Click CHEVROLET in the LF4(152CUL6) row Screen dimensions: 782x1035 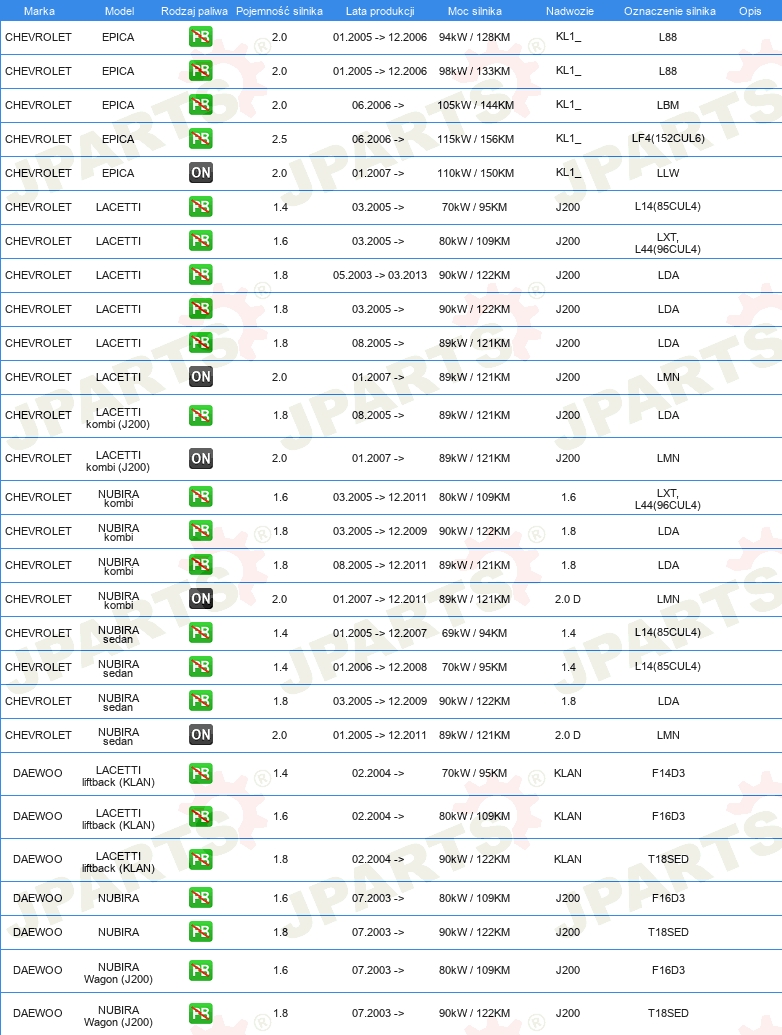[38, 139]
